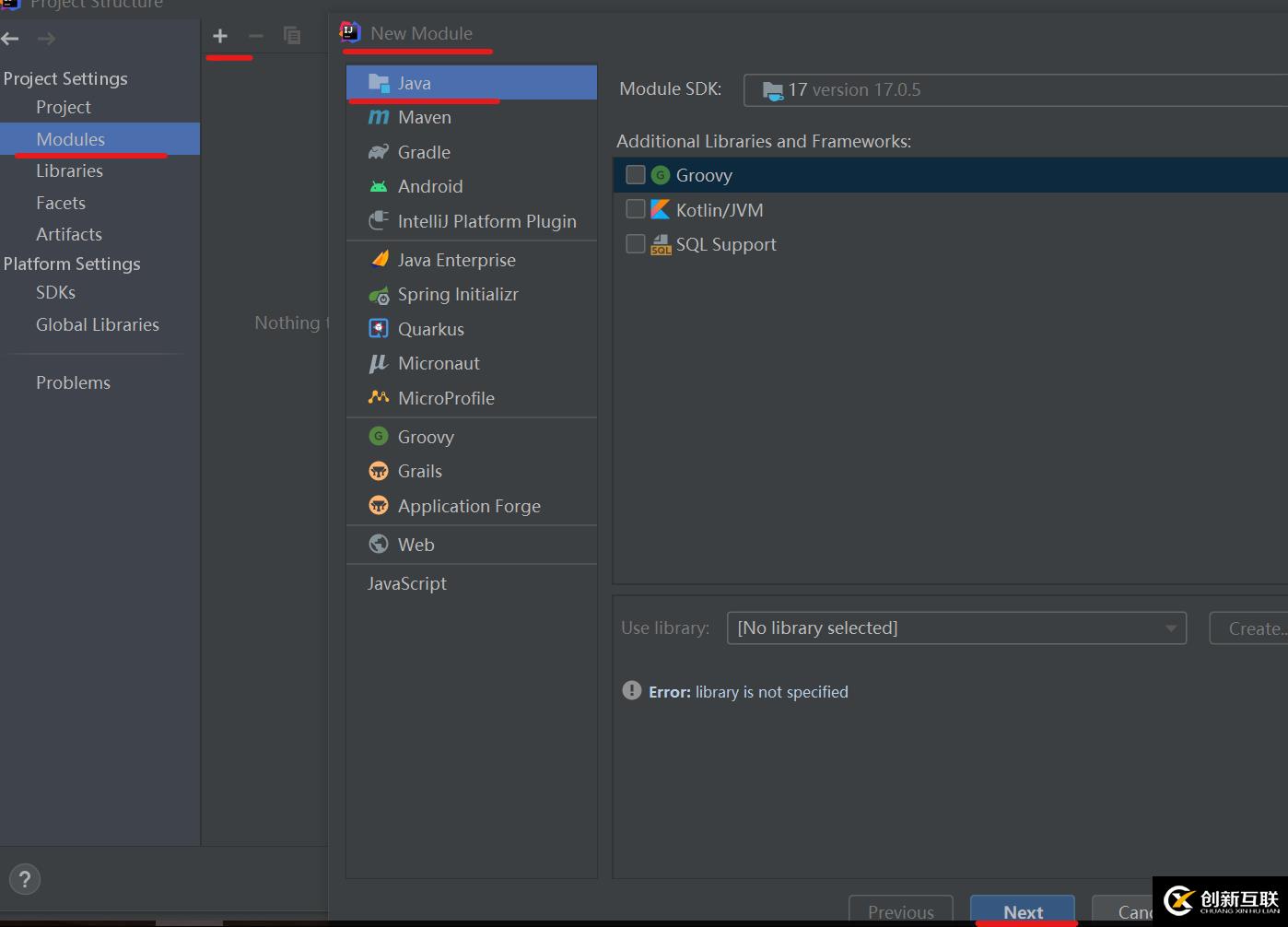The image size is (1288, 927).
Task: Open the Module SDK dropdown
Action: tap(1015, 90)
